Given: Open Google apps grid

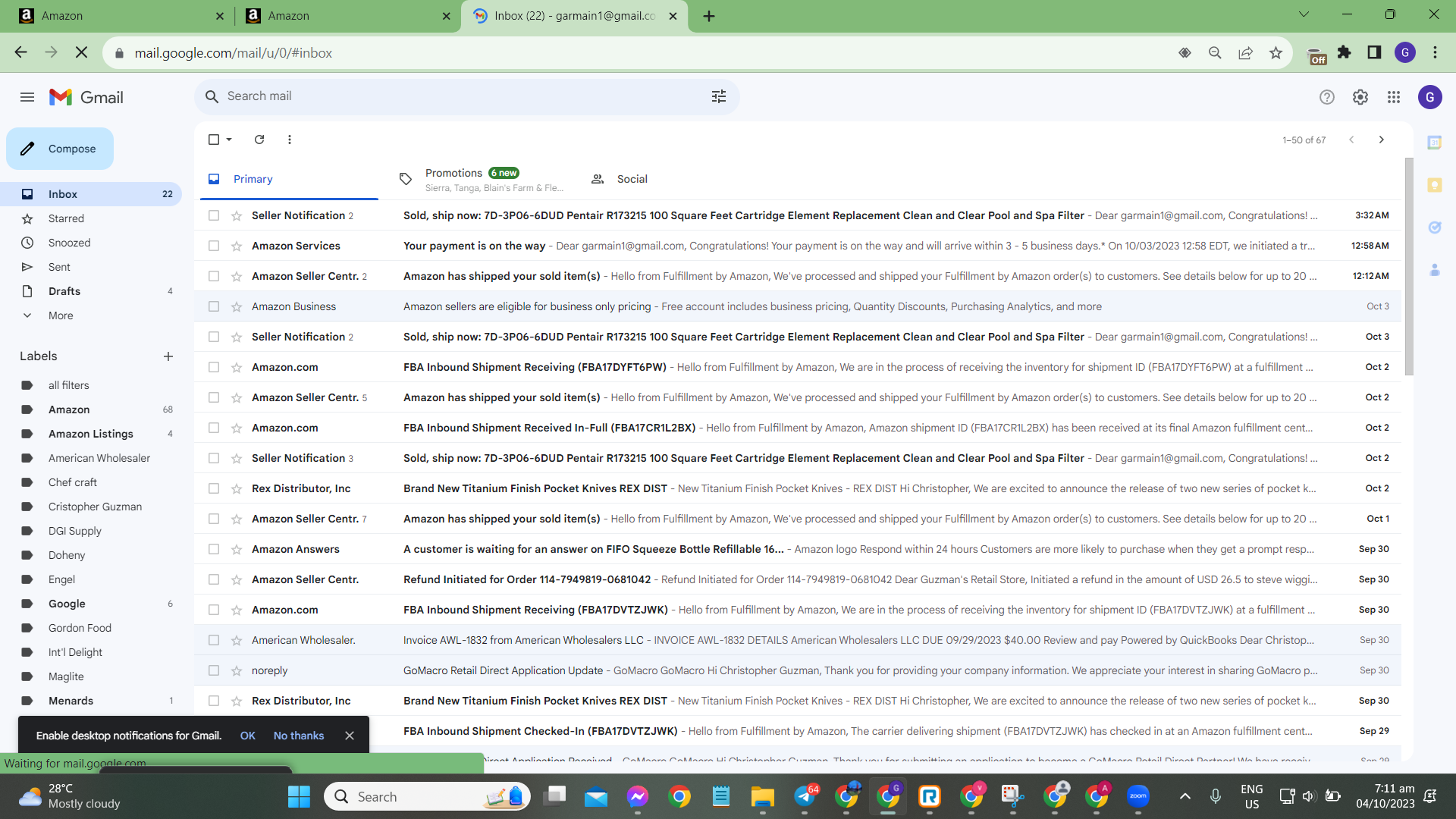Looking at the screenshot, I should (x=1394, y=97).
